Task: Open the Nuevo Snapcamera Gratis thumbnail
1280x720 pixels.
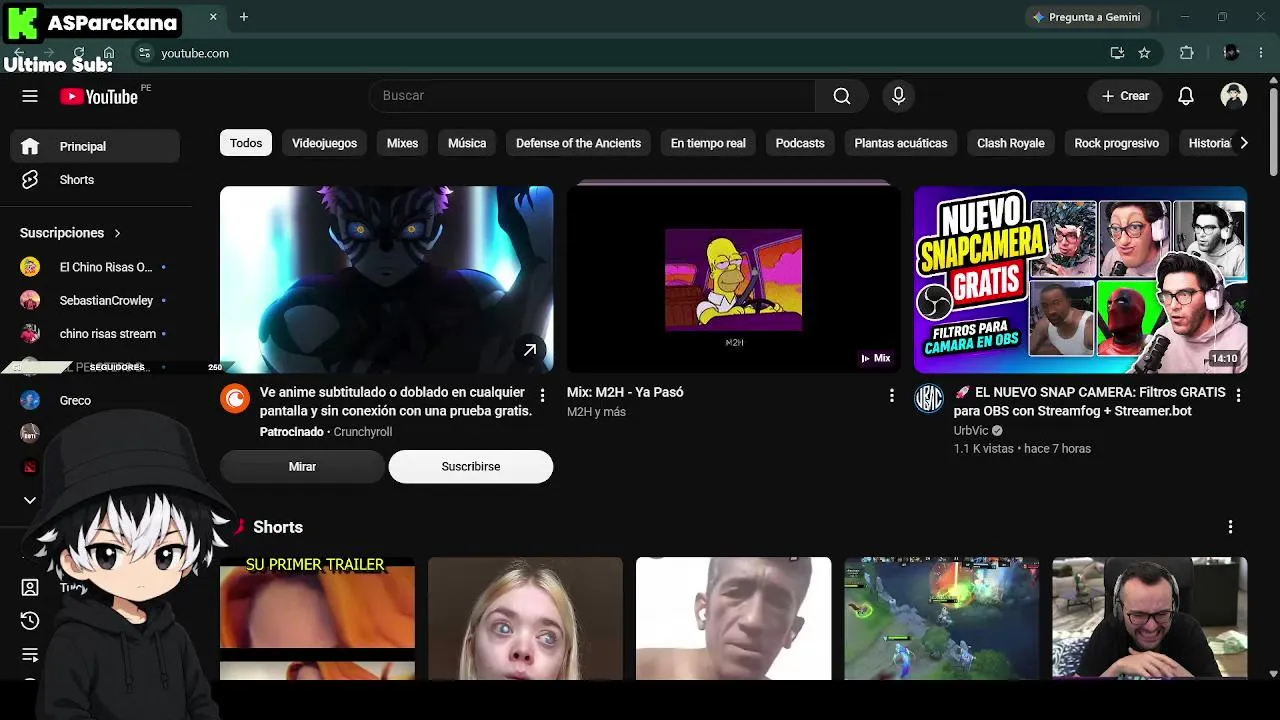Action: click(1080, 279)
